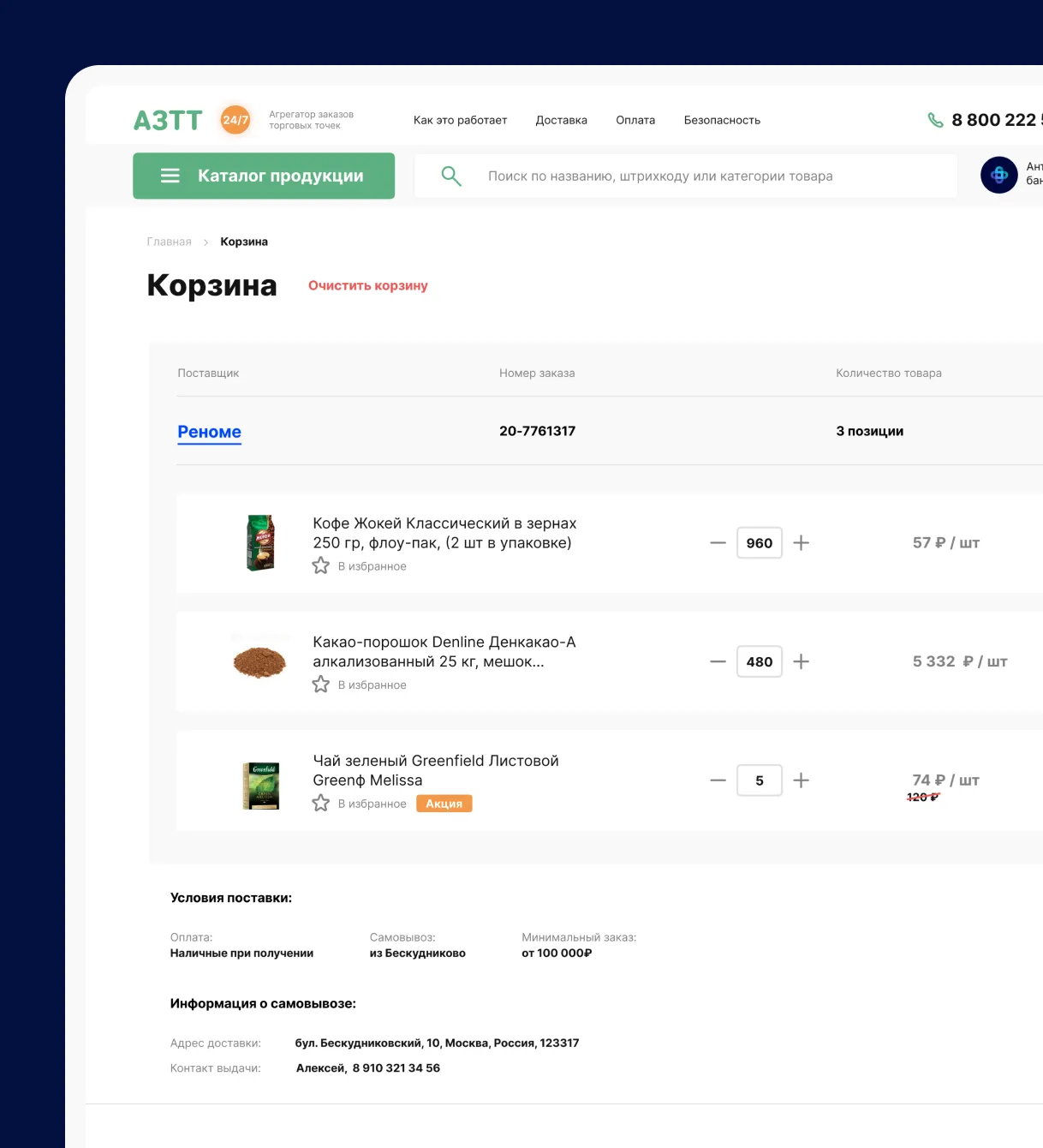Go to Главная breadcrumb

coord(169,242)
